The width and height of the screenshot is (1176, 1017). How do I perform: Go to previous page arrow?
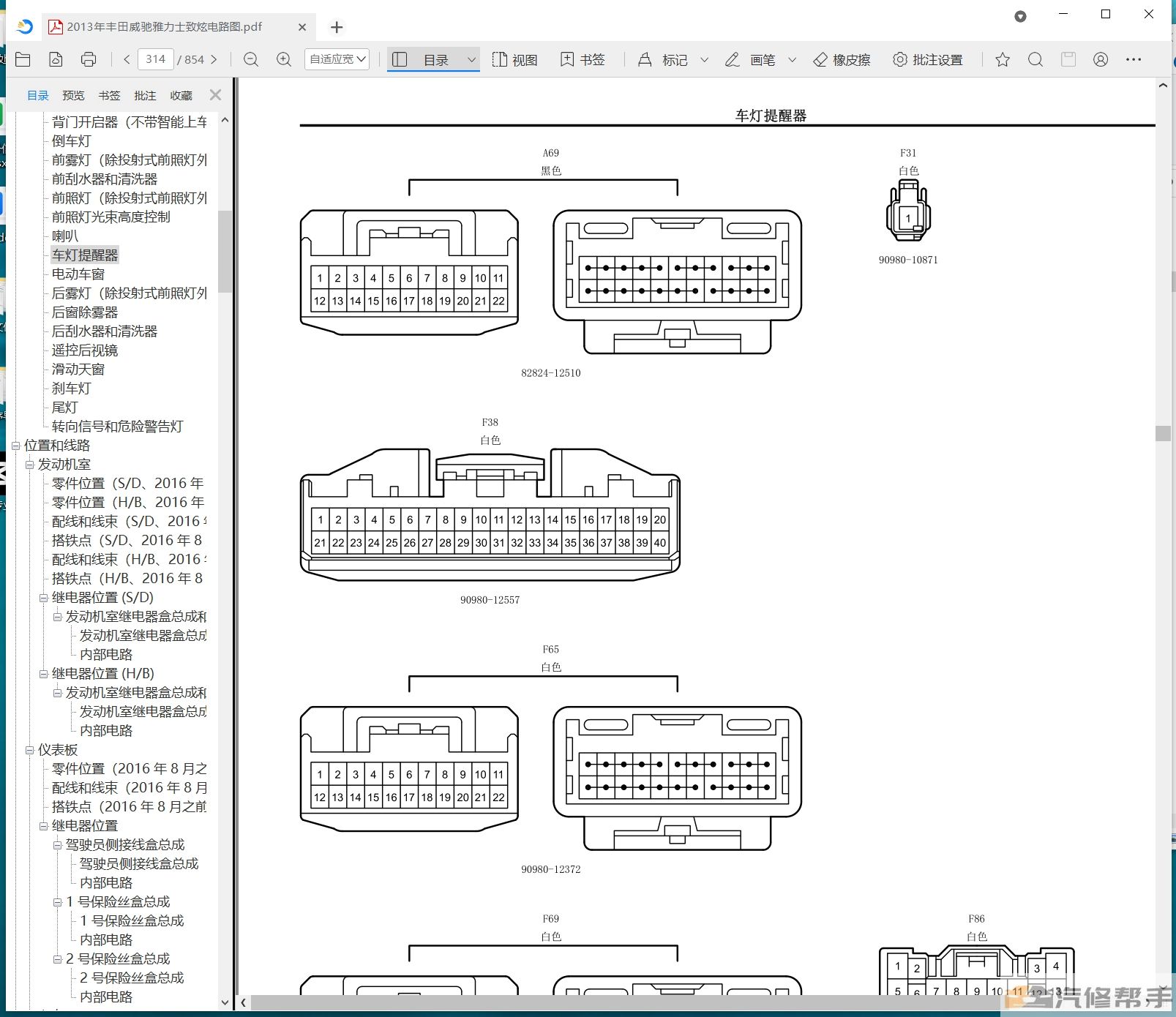(x=127, y=59)
